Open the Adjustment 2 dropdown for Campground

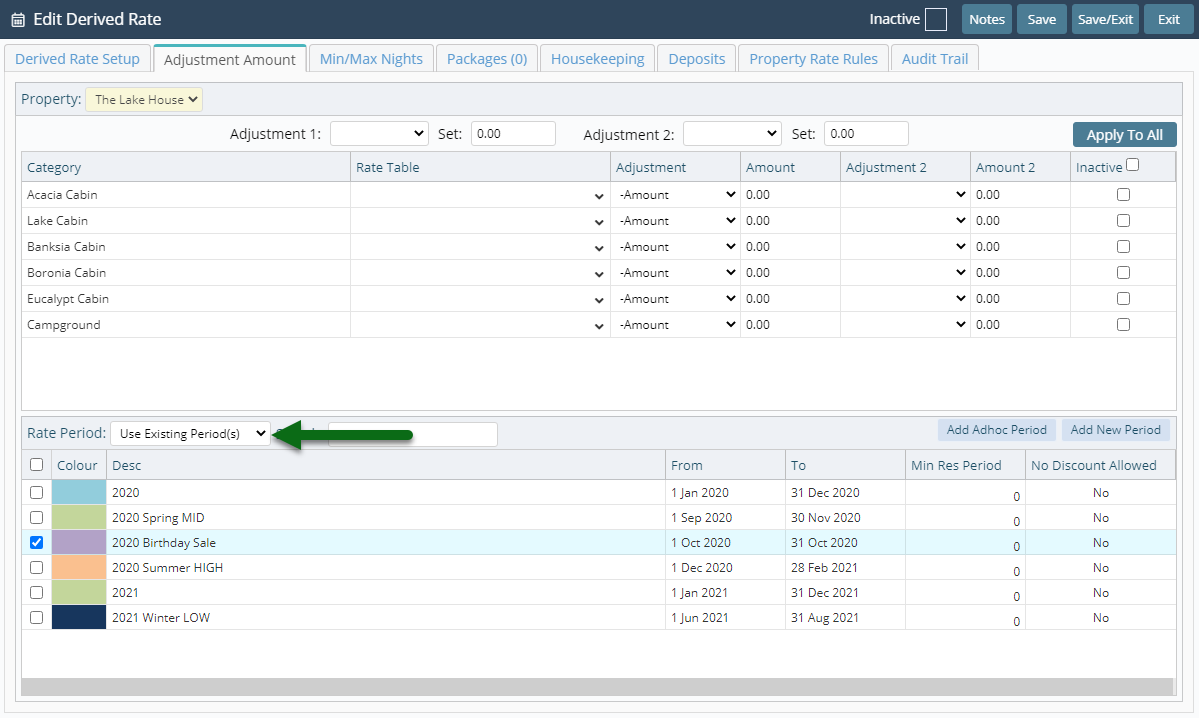(905, 325)
